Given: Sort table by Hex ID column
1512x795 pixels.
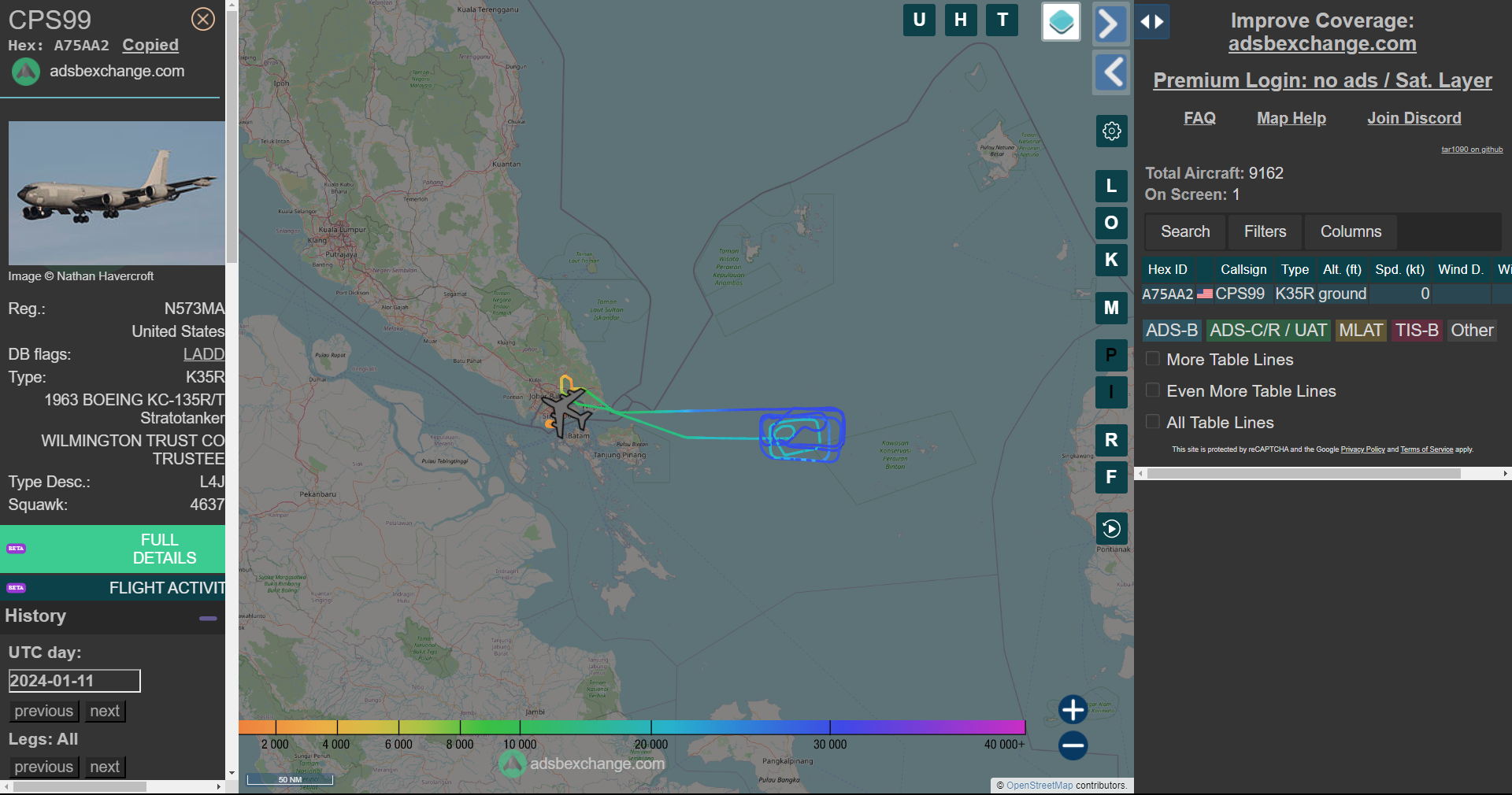Looking at the screenshot, I should click(x=1168, y=269).
